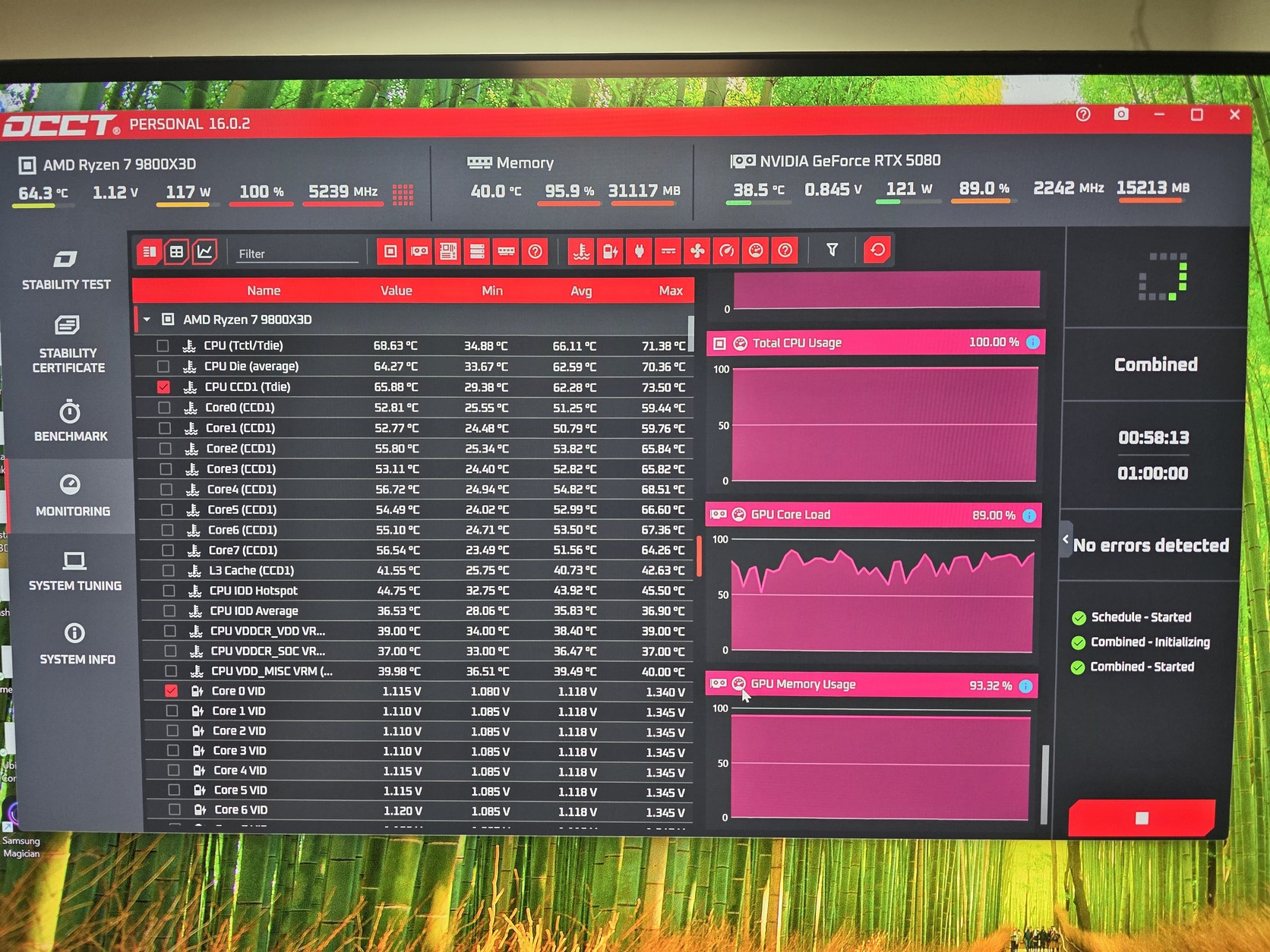This screenshot has width=1270, height=952.
Task: Click the GPU Memory Usage graph header
Action: coord(870,685)
